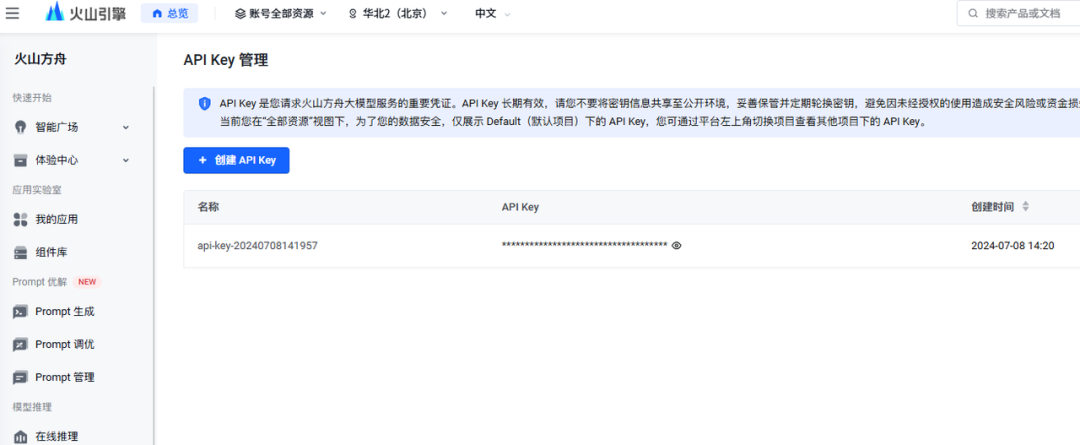1080x445 pixels.
Task: Click the 组件库 icon
Action: coord(21,253)
